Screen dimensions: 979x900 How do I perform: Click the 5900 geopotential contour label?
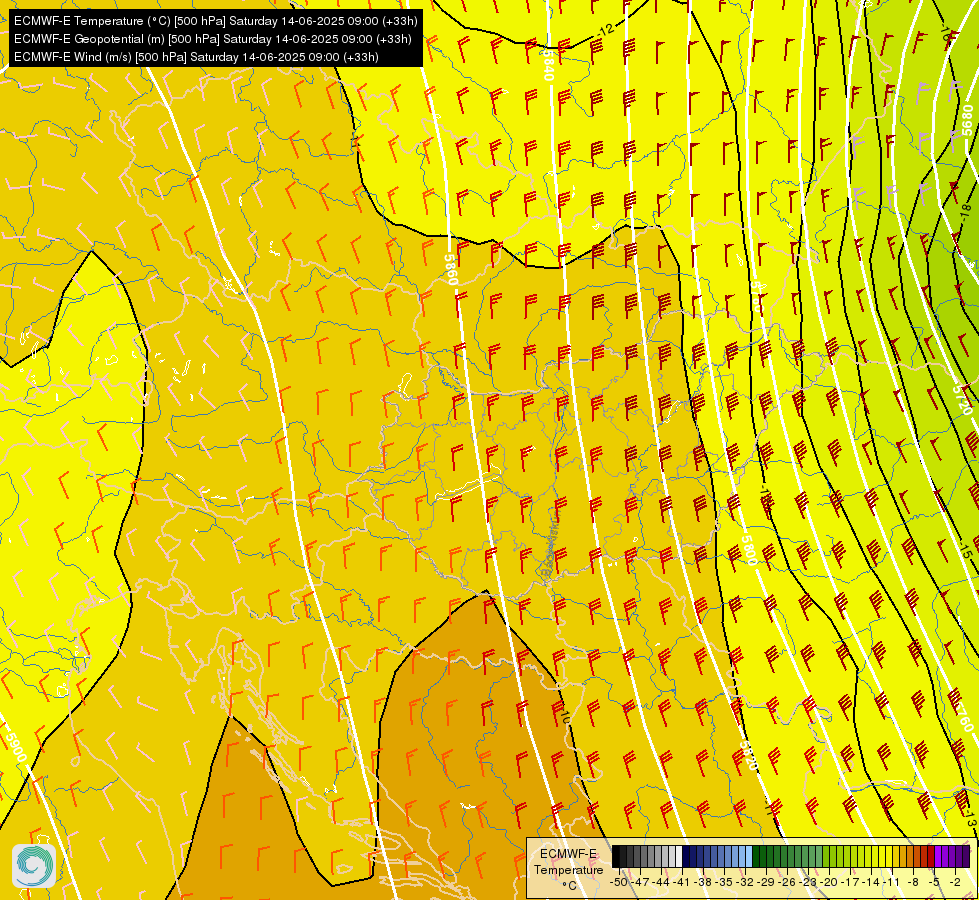click(x=16, y=746)
